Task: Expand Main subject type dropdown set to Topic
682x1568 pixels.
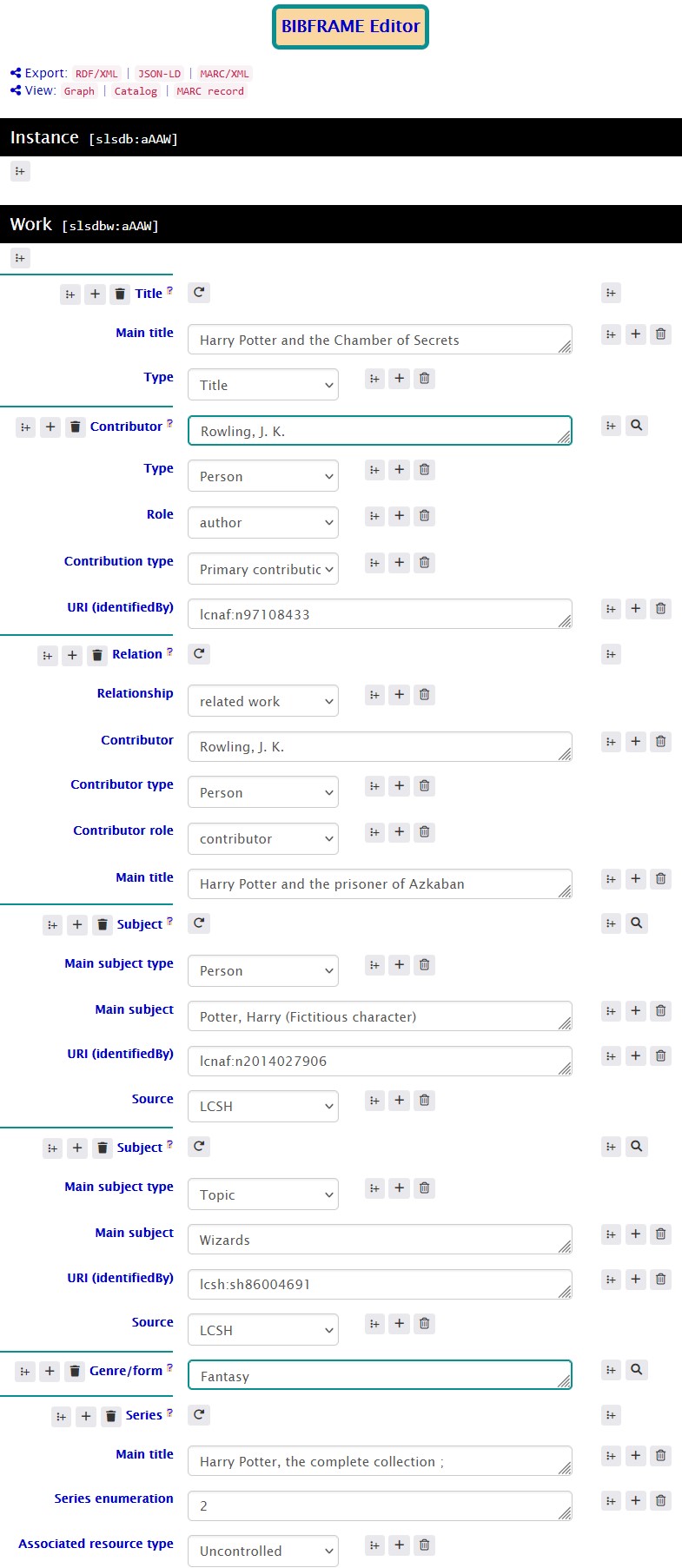Action: click(x=263, y=1194)
